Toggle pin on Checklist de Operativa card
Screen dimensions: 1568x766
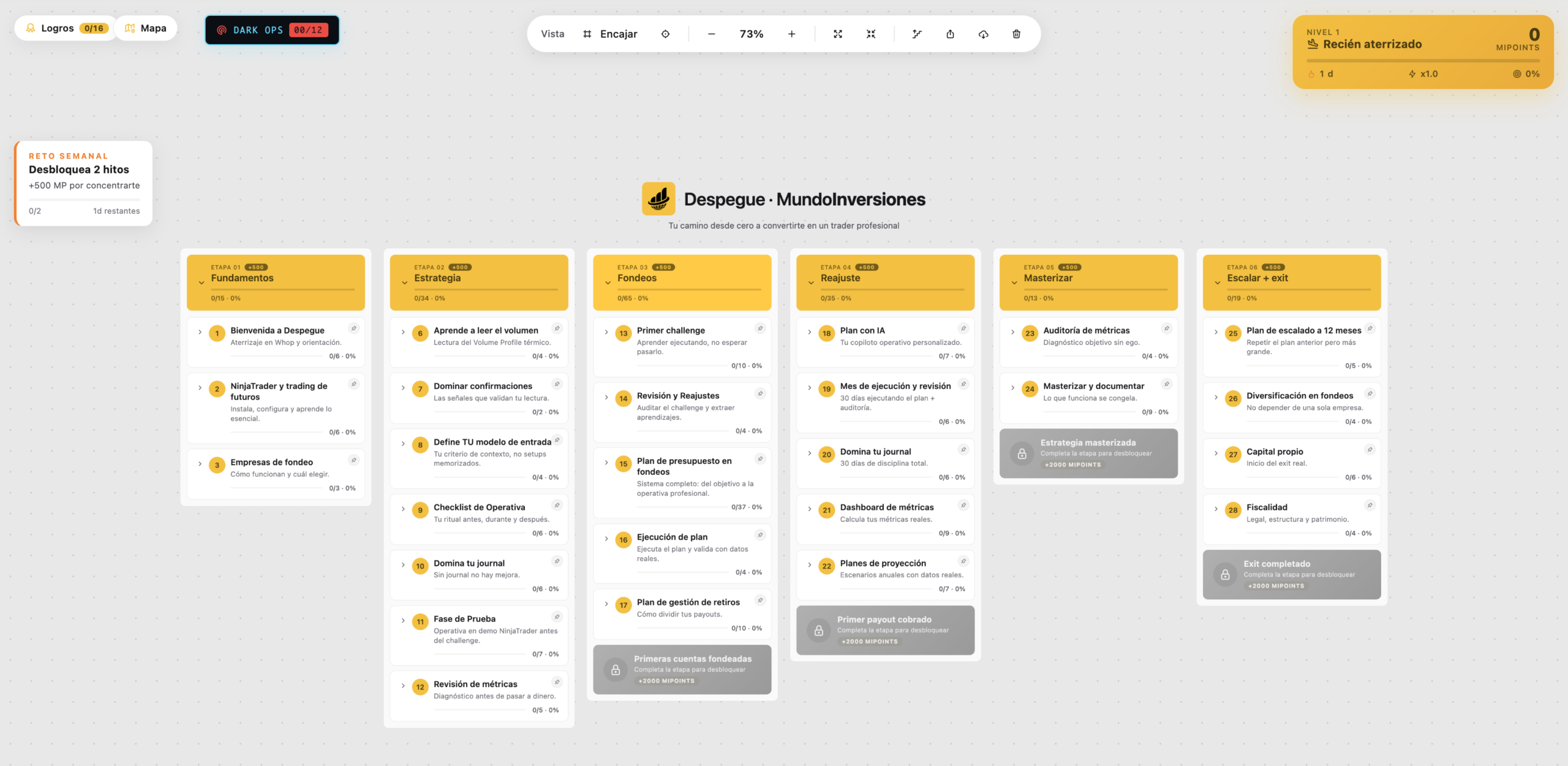pos(557,506)
